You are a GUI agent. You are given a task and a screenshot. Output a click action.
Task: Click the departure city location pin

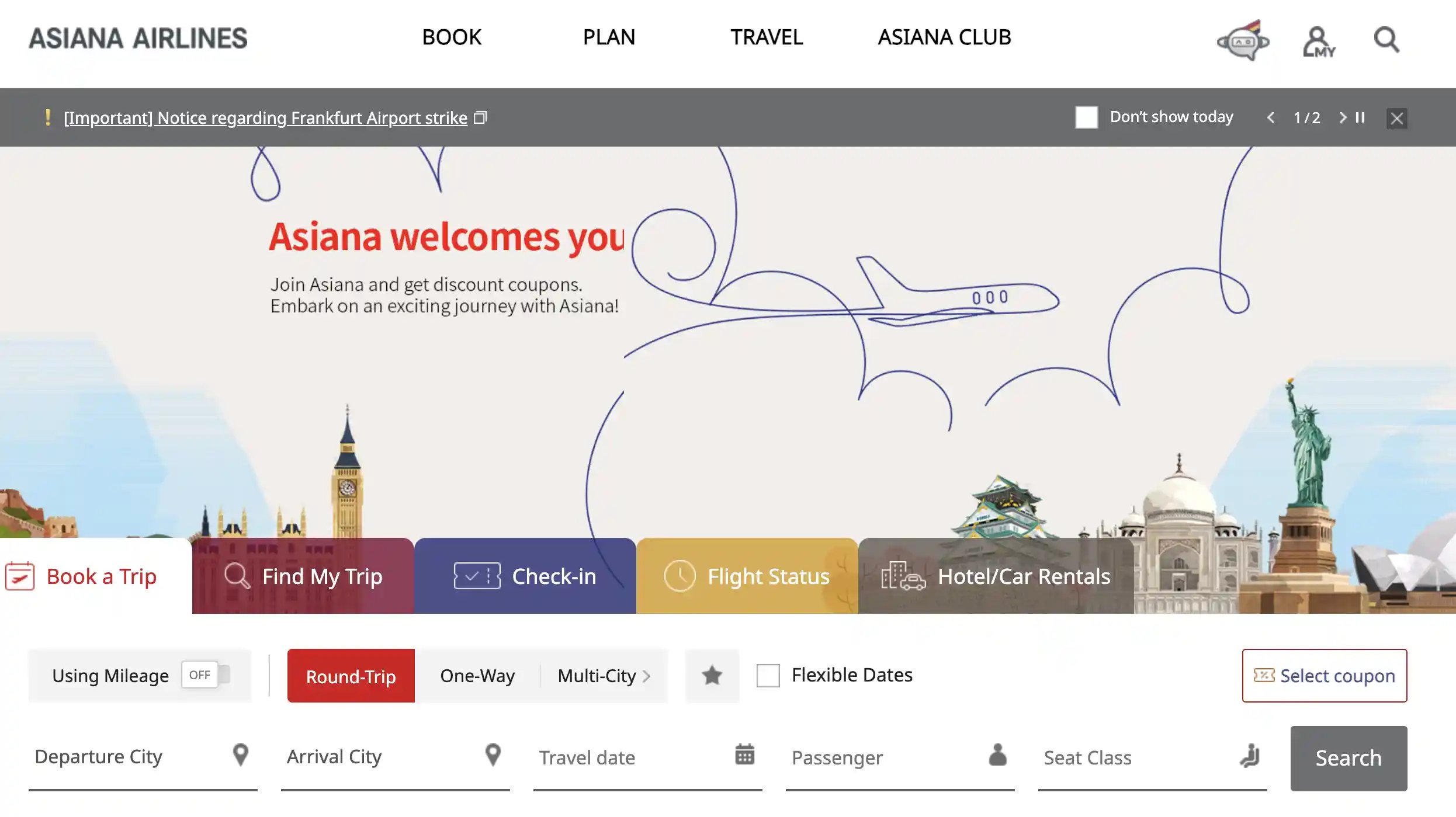pyautogui.click(x=240, y=755)
